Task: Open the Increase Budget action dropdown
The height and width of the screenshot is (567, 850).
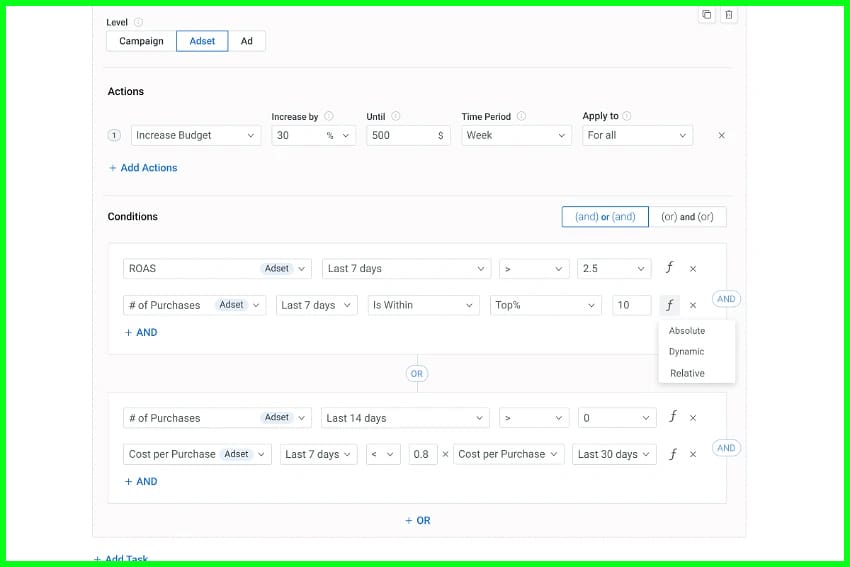Action: click(x=195, y=135)
